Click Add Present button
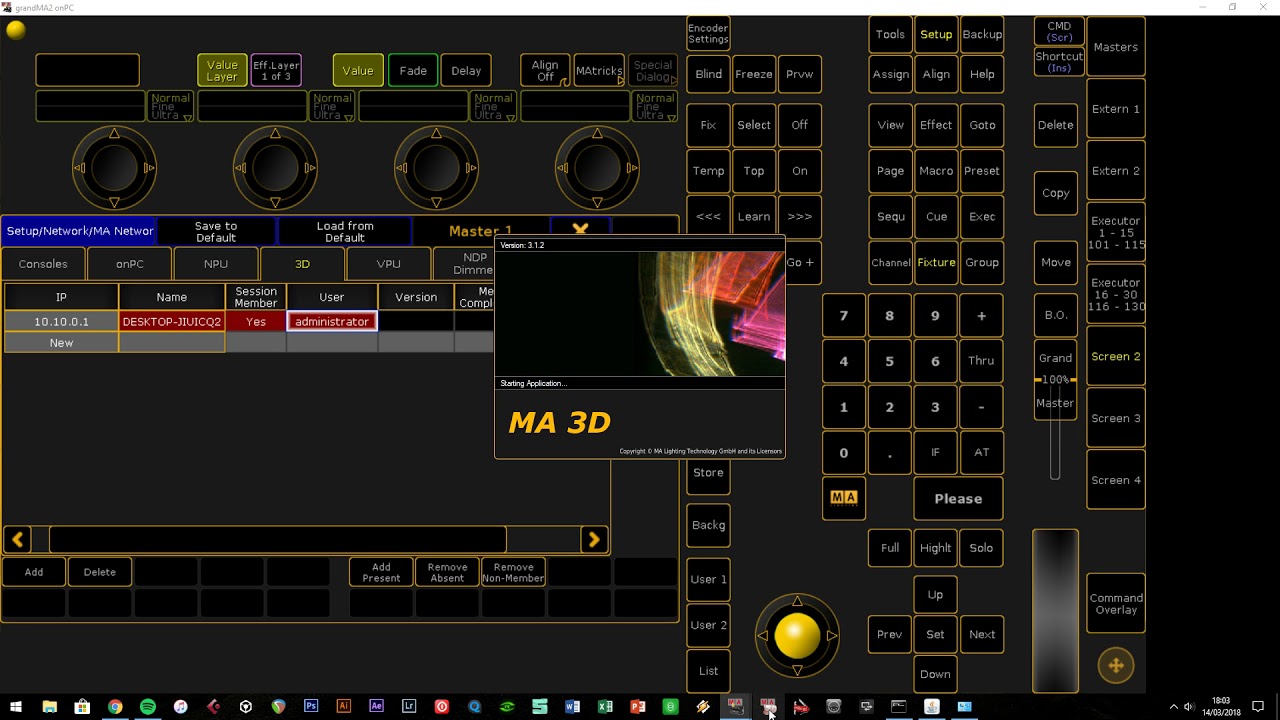 [x=381, y=572]
